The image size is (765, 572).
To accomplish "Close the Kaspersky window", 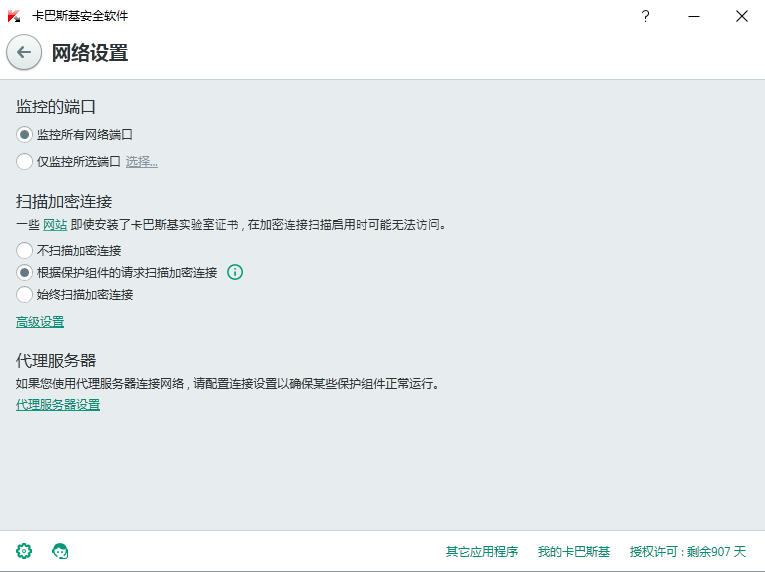I will pyautogui.click(x=742, y=16).
